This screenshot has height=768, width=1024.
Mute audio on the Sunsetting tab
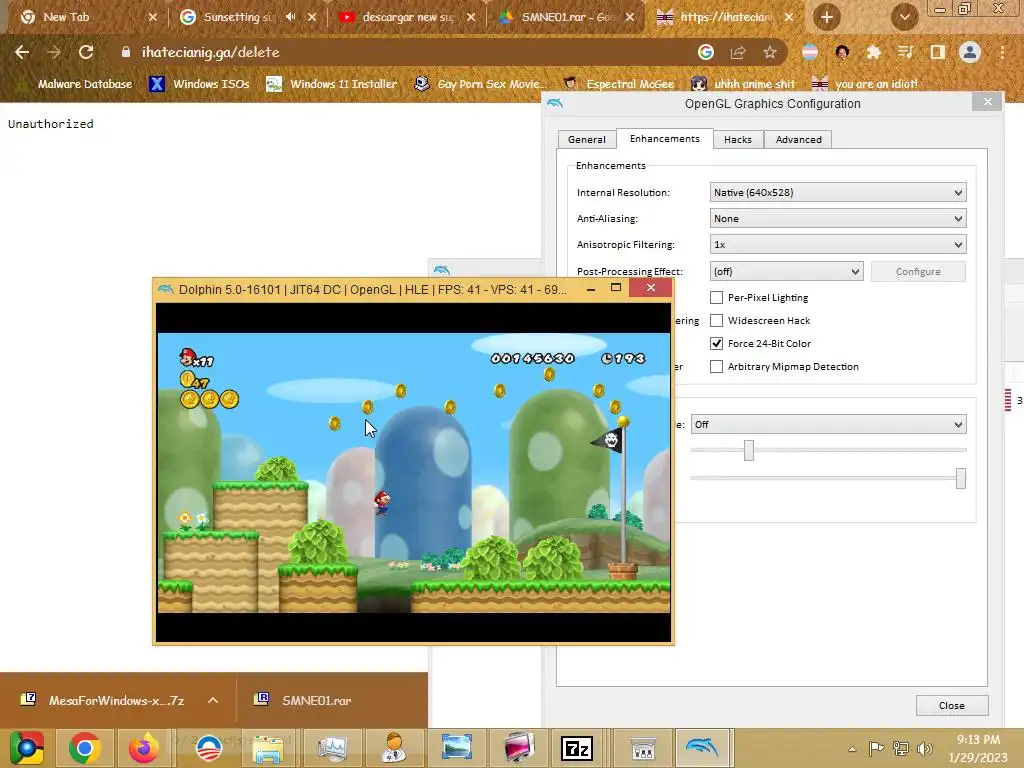point(291,17)
